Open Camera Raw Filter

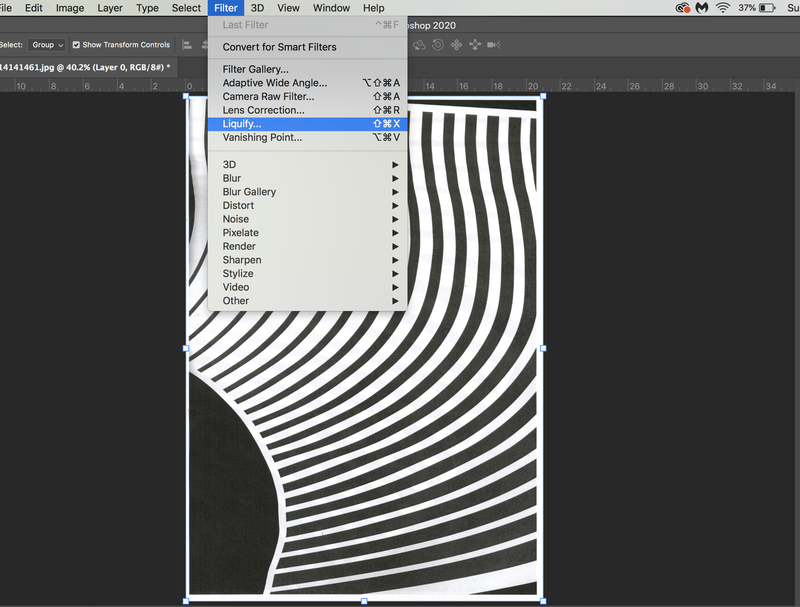tap(307, 96)
